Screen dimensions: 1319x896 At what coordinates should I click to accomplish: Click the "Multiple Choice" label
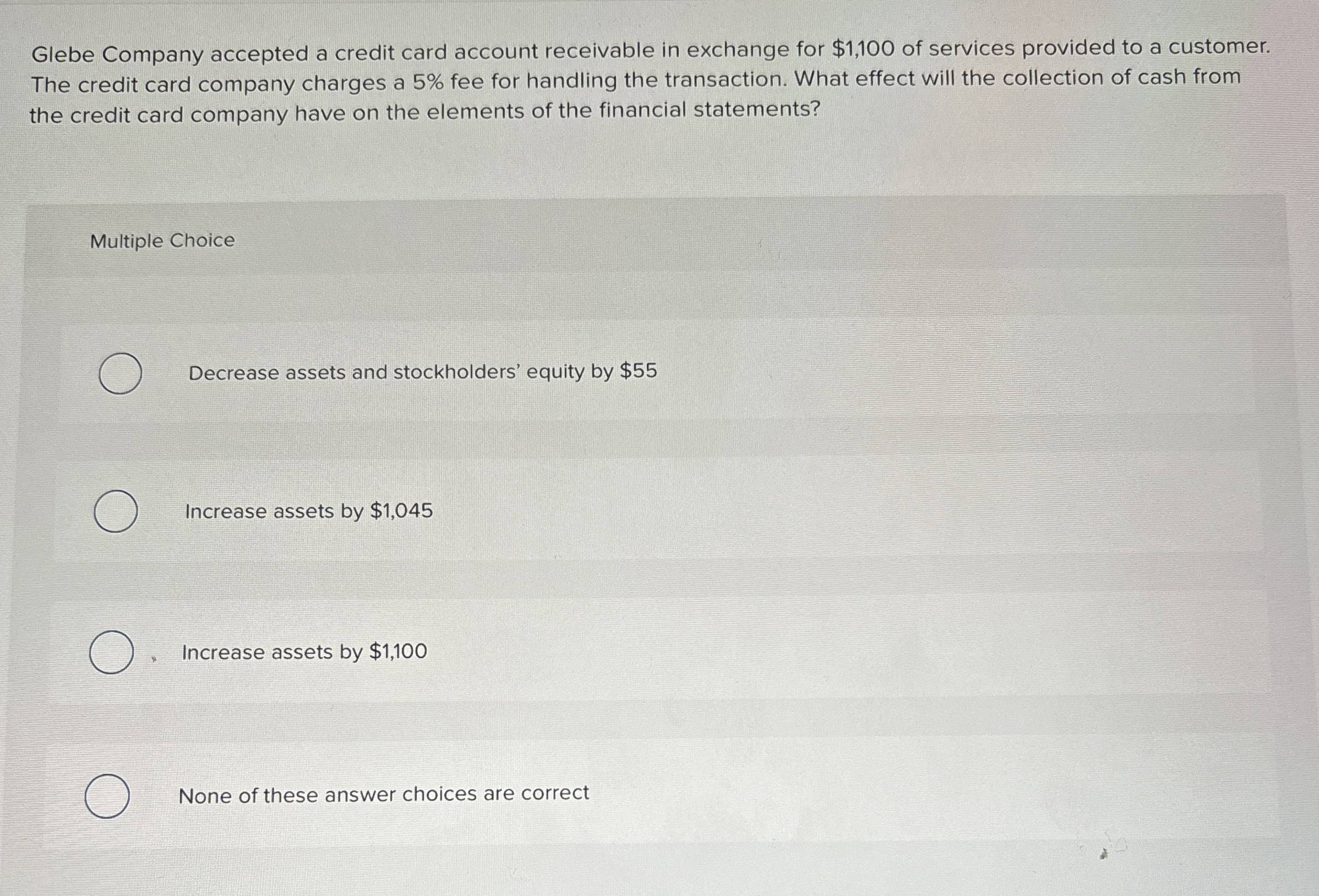[162, 241]
